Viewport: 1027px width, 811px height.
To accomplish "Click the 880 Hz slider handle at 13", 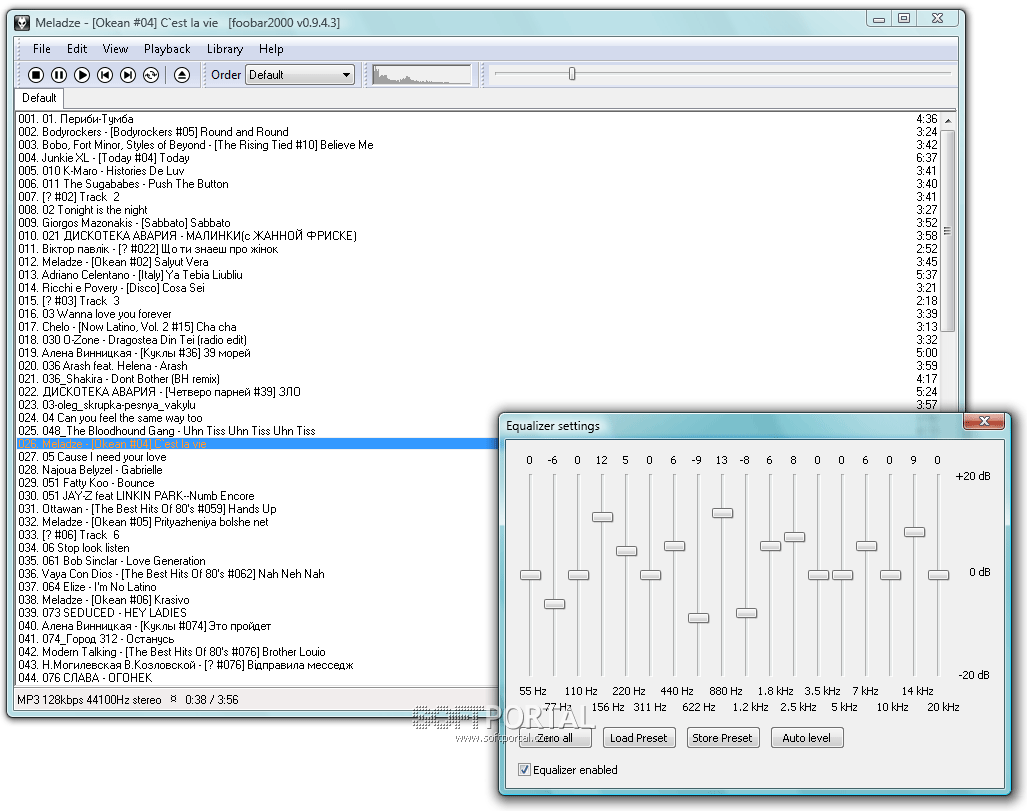I will coord(722,513).
